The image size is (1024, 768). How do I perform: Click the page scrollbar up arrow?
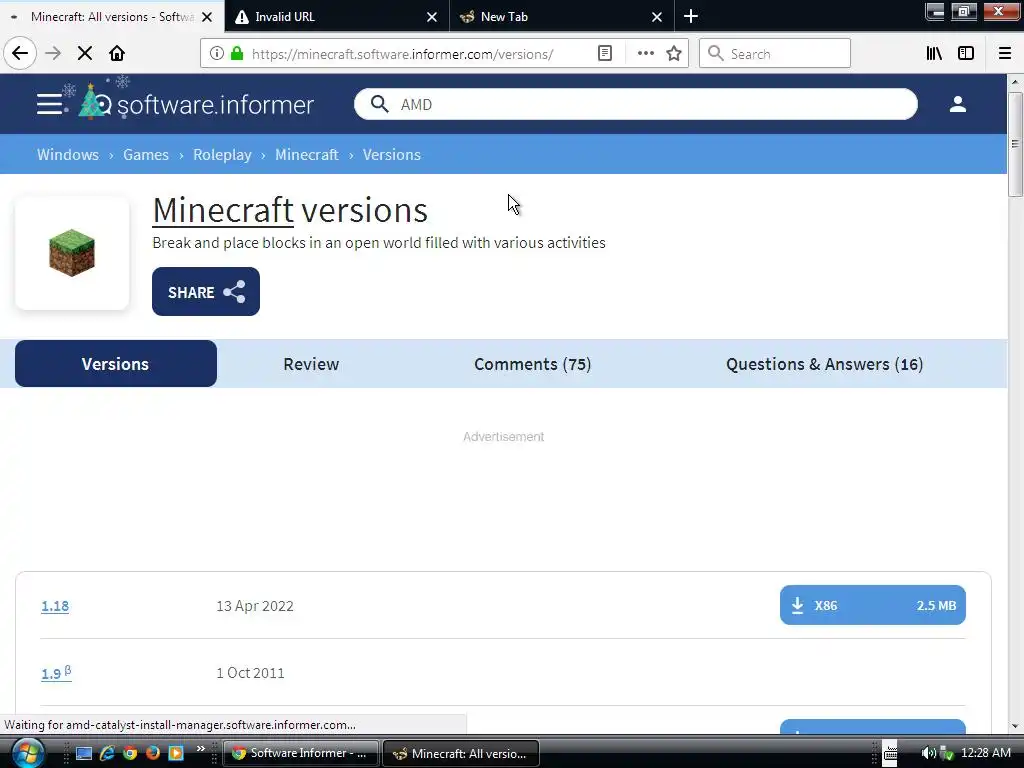1014,82
